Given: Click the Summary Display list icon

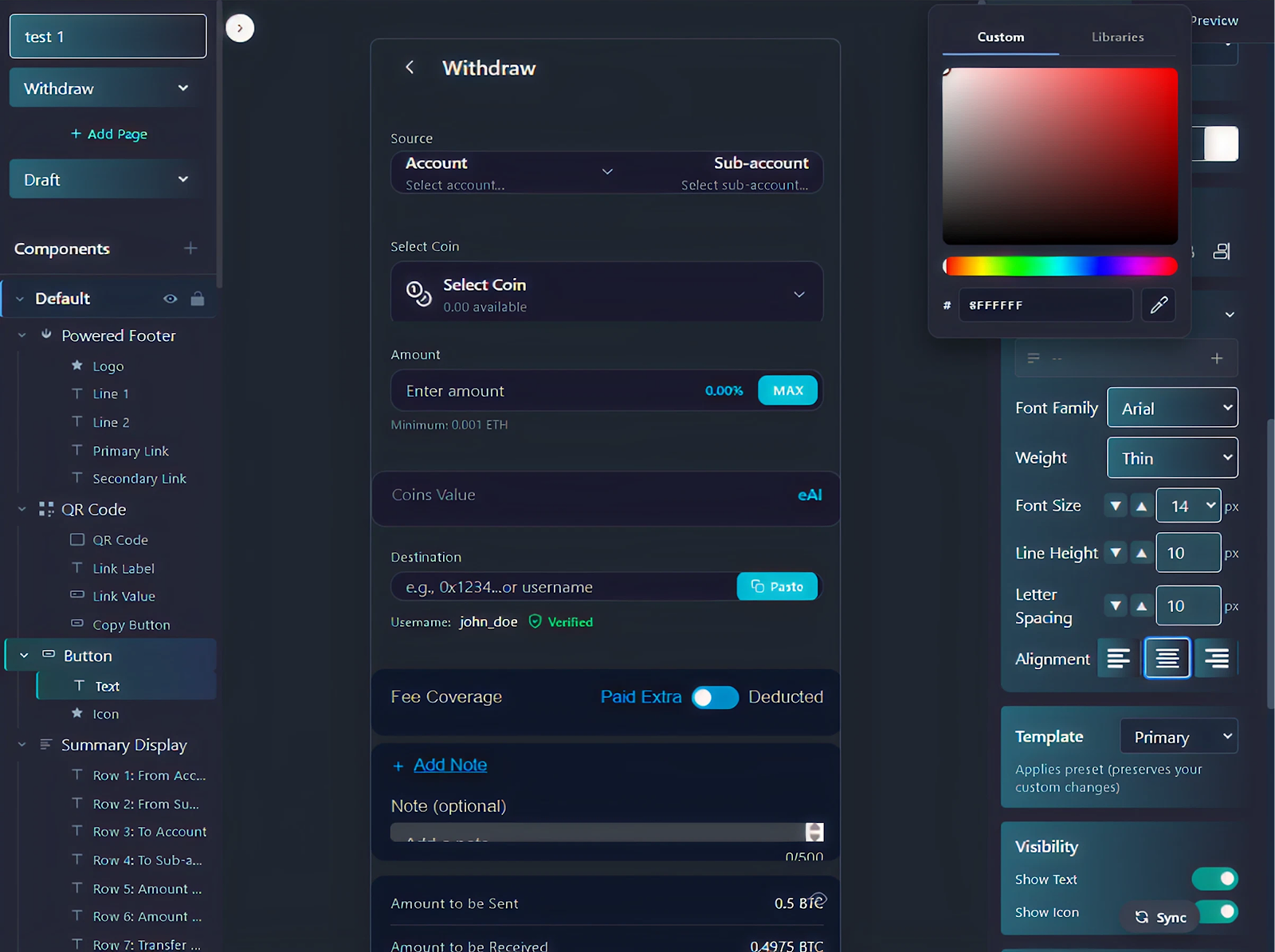Looking at the screenshot, I should click(x=46, y=744).
